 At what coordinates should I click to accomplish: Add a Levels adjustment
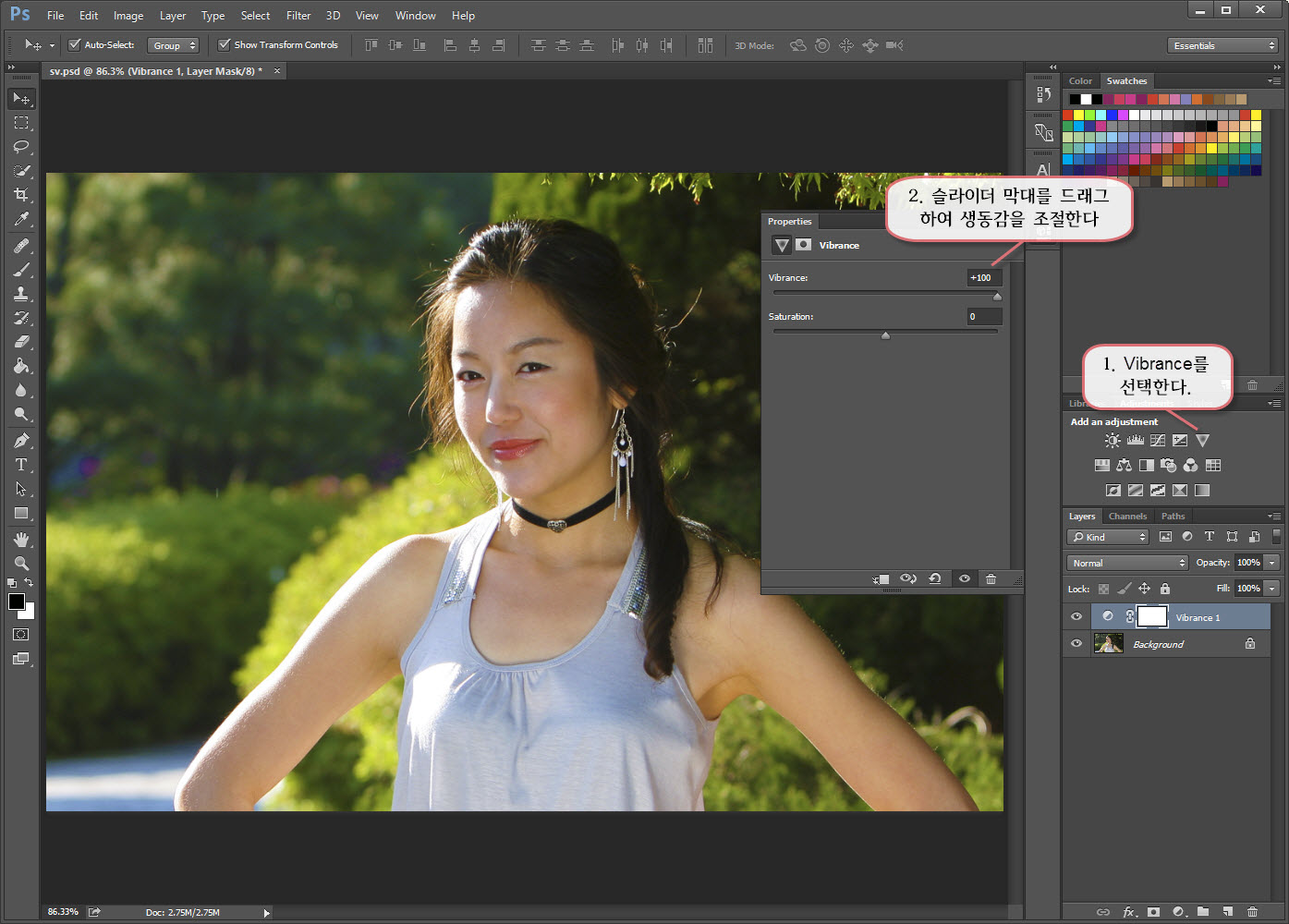coord(1136,441)
